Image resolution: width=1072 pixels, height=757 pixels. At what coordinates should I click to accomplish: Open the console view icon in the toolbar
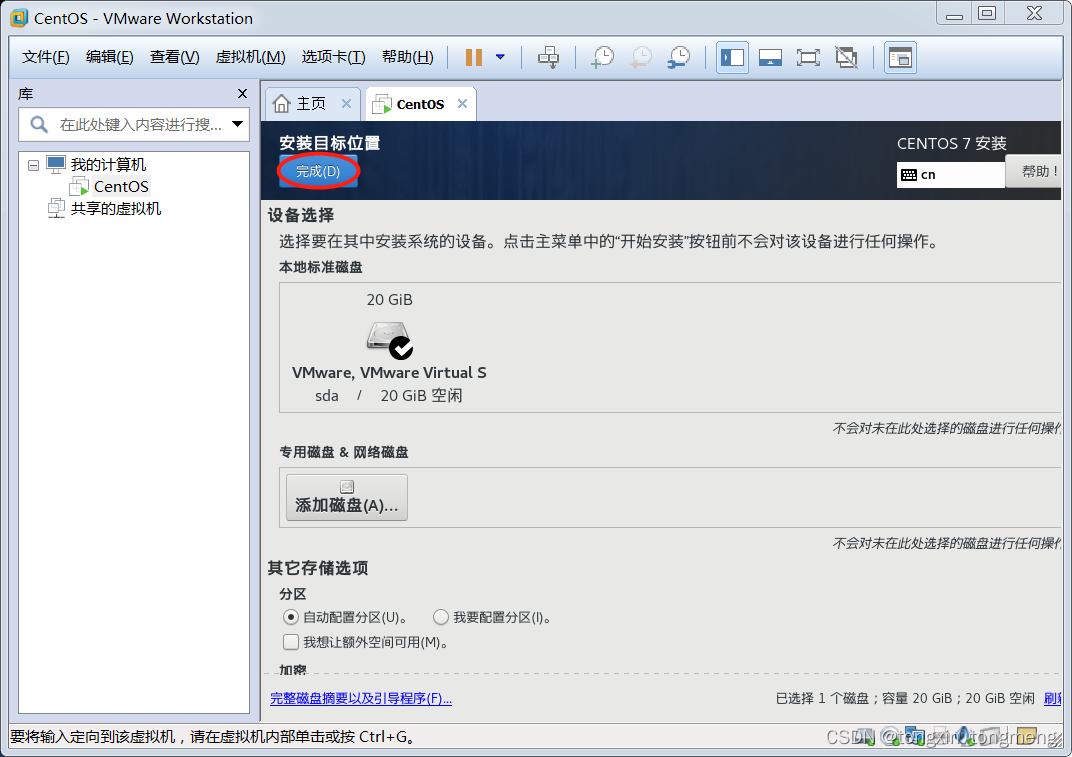point(900,57)
